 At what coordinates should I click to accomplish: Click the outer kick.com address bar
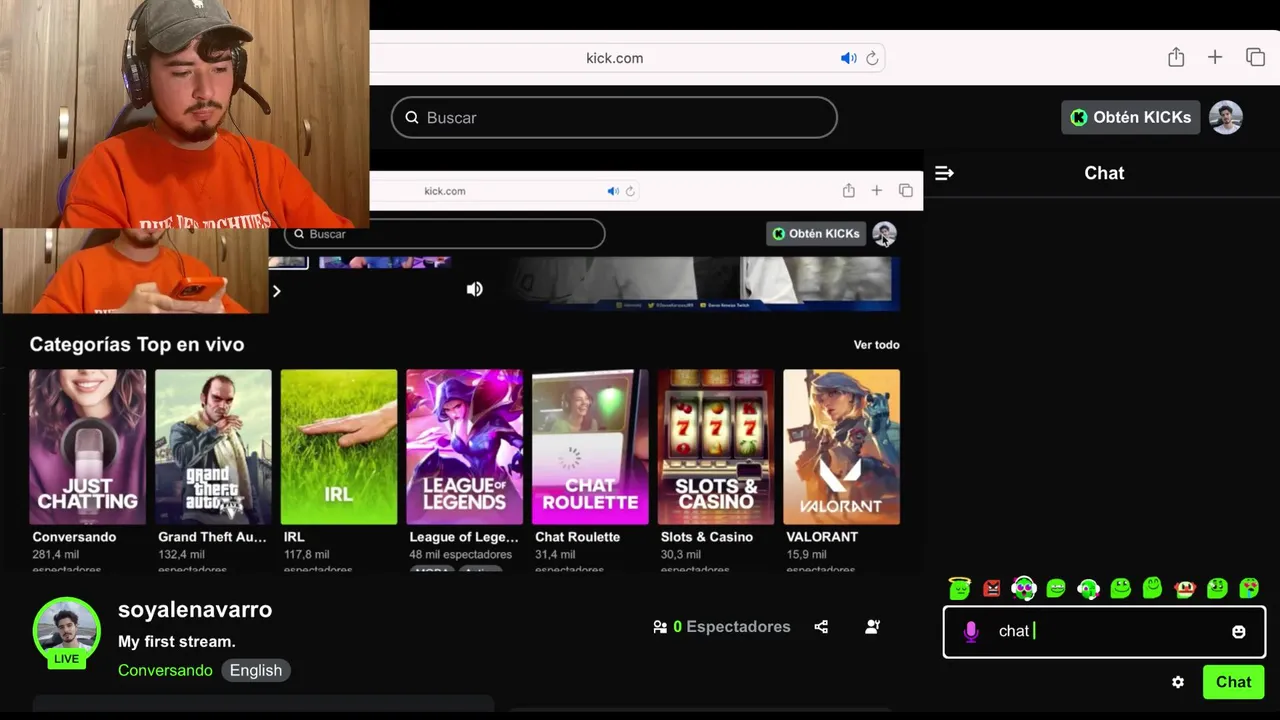[x=614, y=58]
